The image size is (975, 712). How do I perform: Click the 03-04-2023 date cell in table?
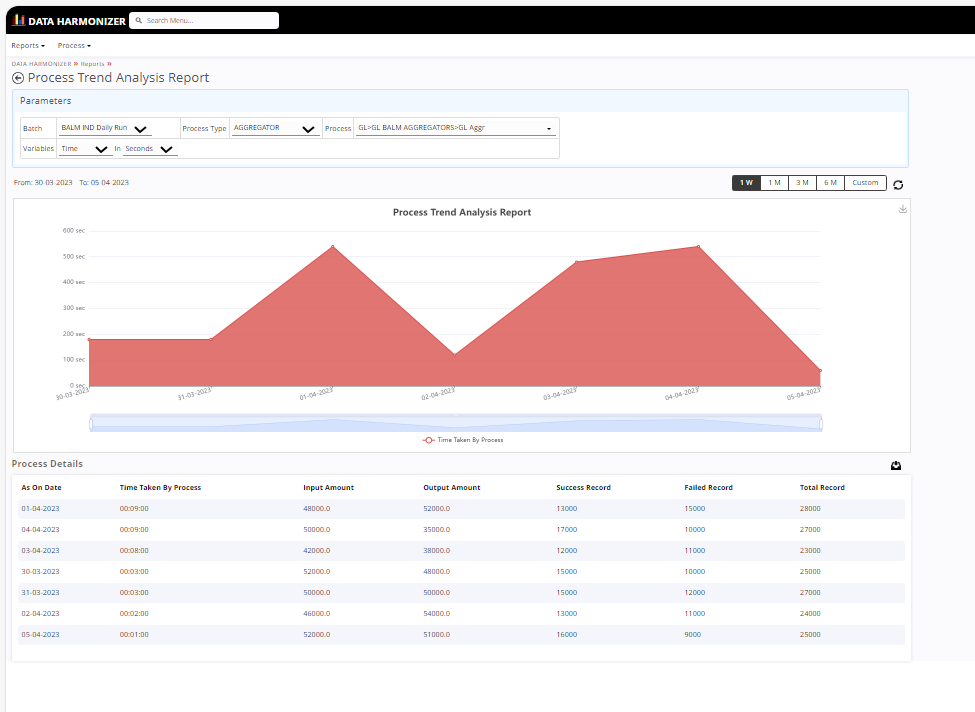click(40, 550)
